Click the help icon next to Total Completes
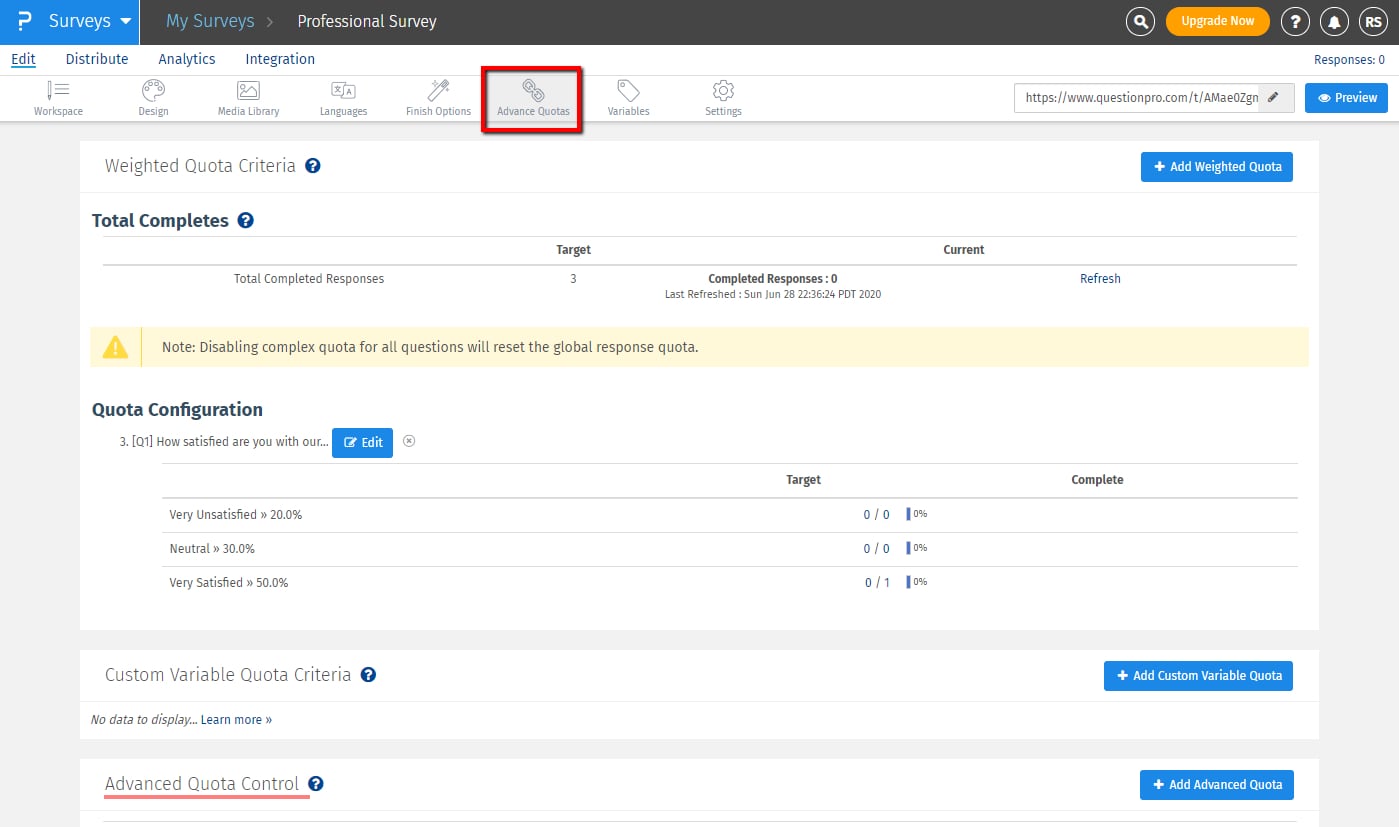The width and height of the screenshot is (1399, 827). tap(245, 221)
